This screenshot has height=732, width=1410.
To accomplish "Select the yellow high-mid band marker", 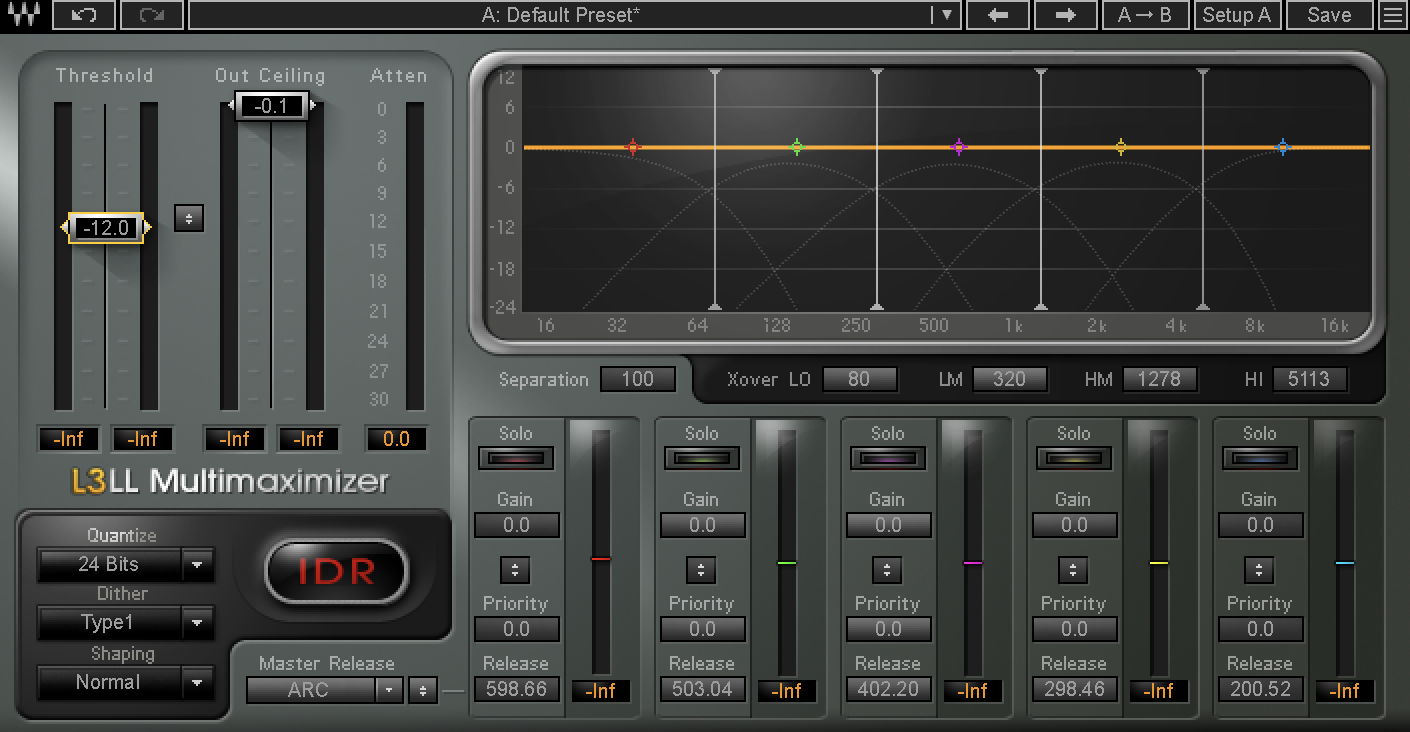I will click(1121, 147).
